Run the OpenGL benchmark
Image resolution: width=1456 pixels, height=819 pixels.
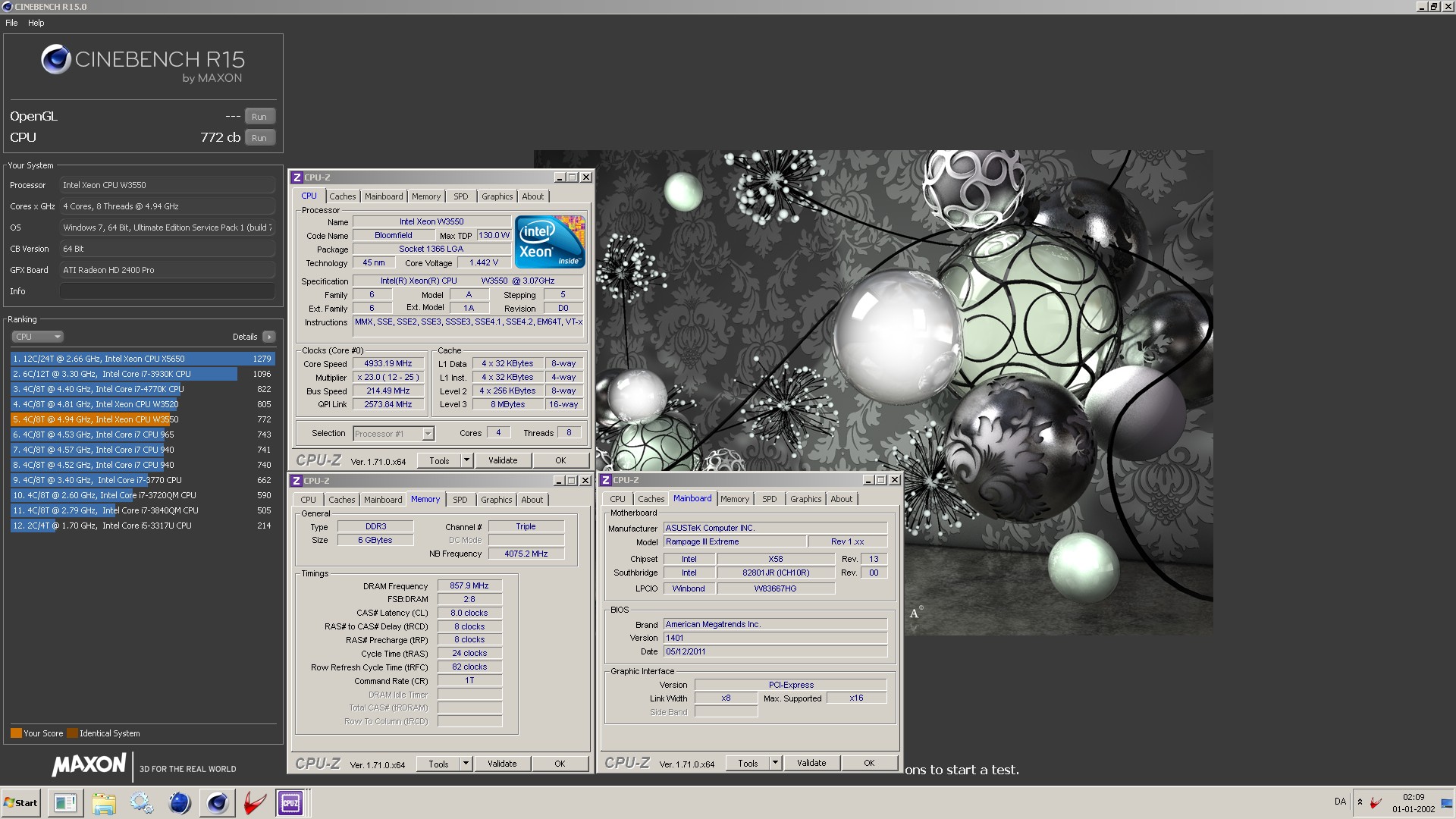pos(259,117)
